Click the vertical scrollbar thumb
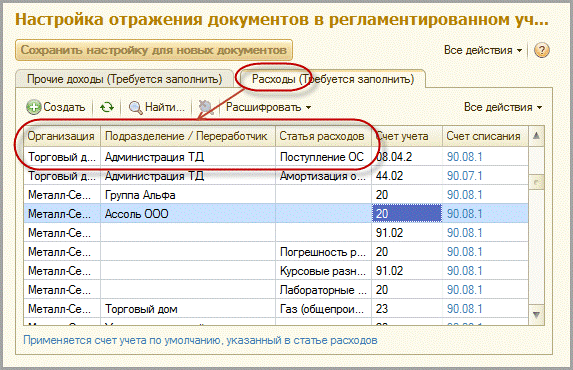 [x=536, y=182]
